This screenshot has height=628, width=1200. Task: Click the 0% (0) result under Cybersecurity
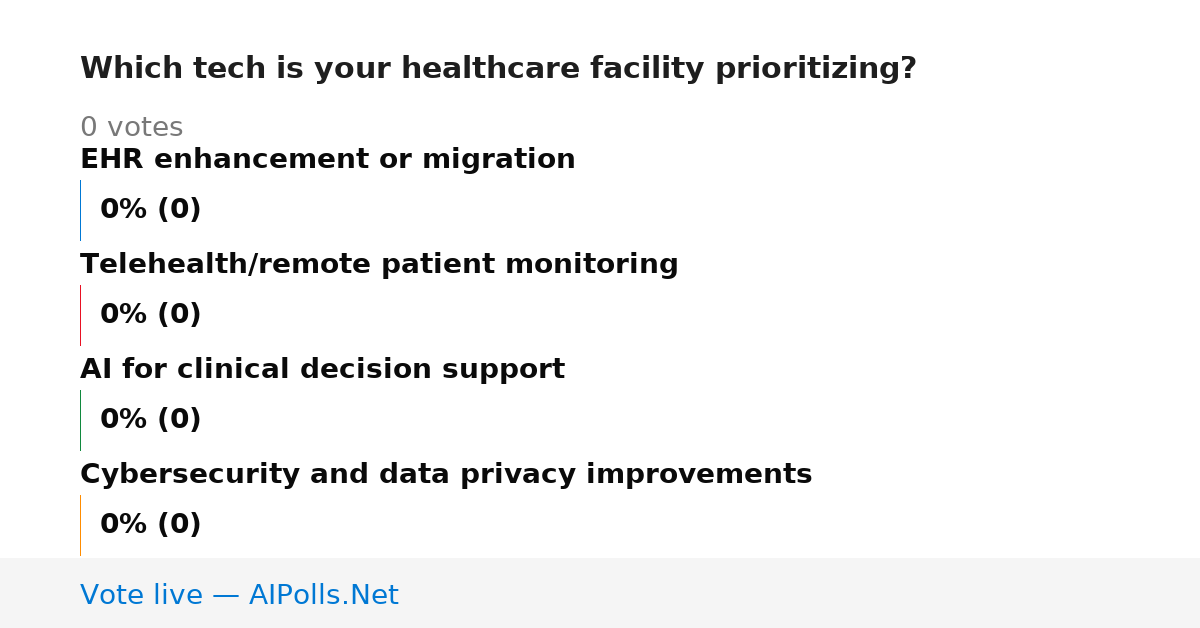[151, 525]
